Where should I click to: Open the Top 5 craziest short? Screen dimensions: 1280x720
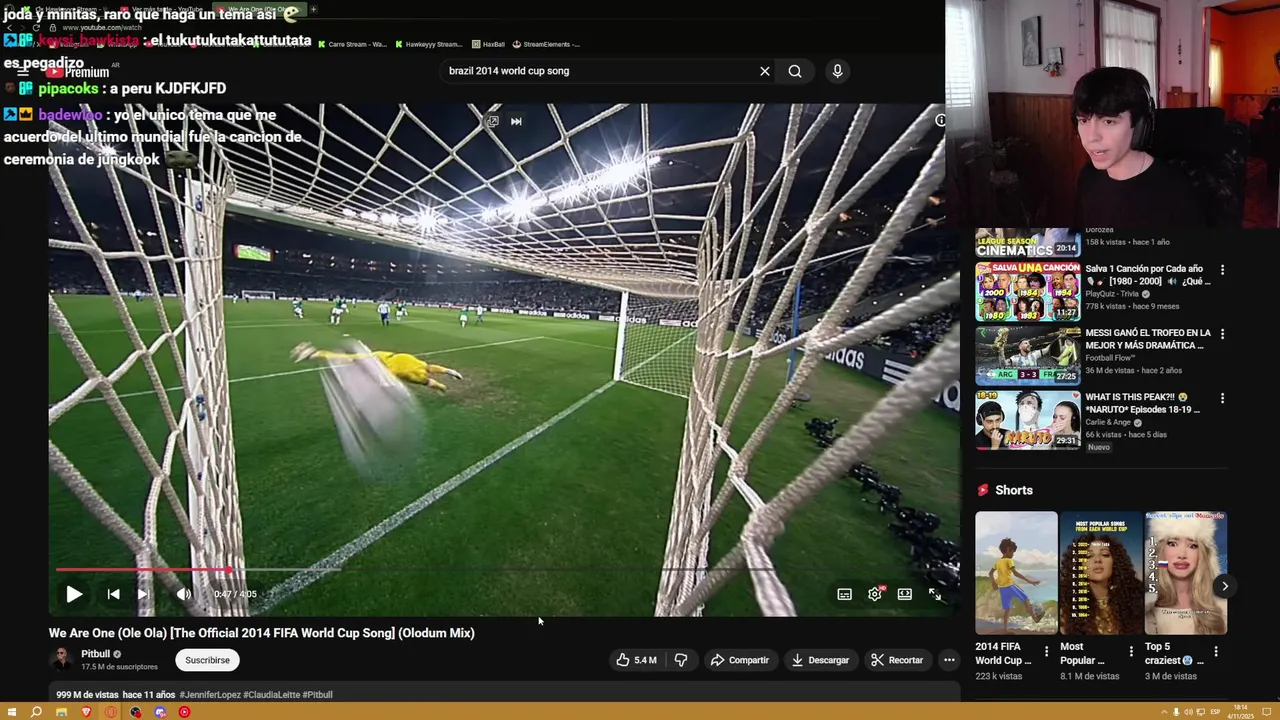[1185, 573]
